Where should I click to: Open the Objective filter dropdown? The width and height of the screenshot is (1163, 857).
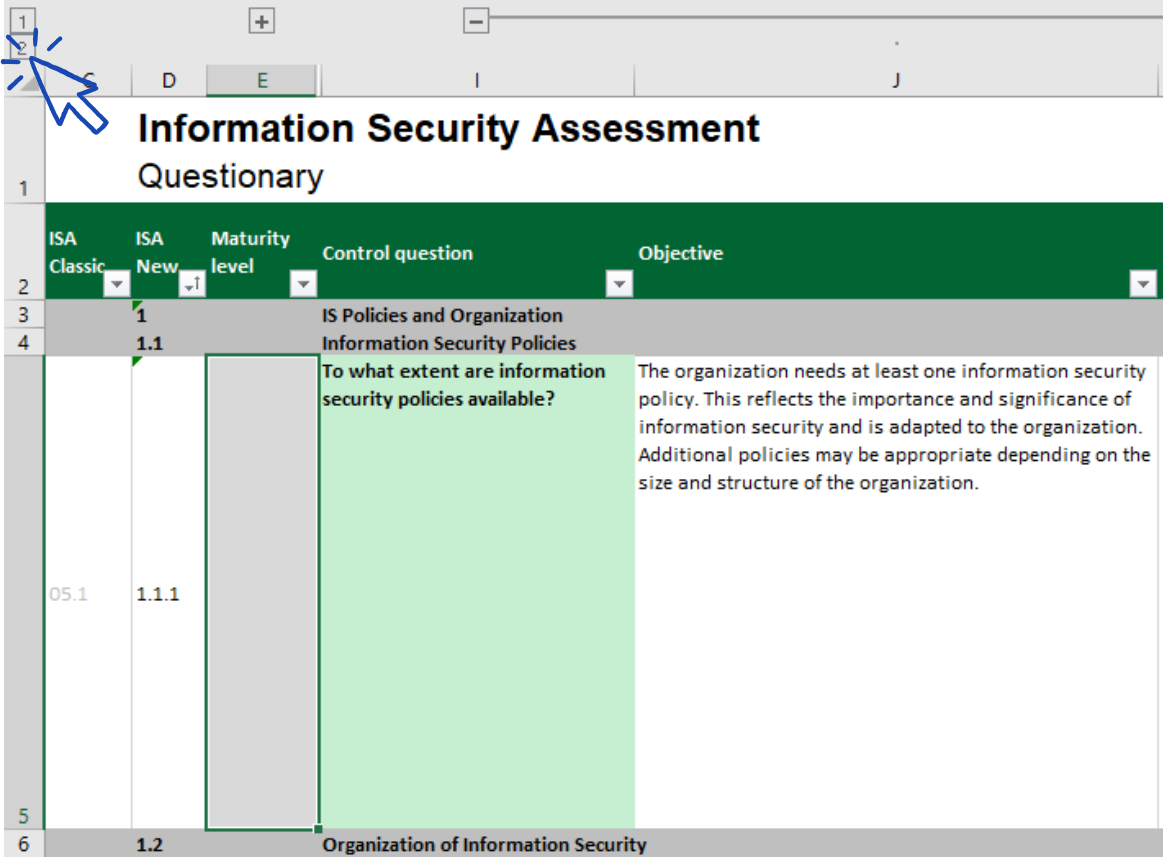point(1142,286)
